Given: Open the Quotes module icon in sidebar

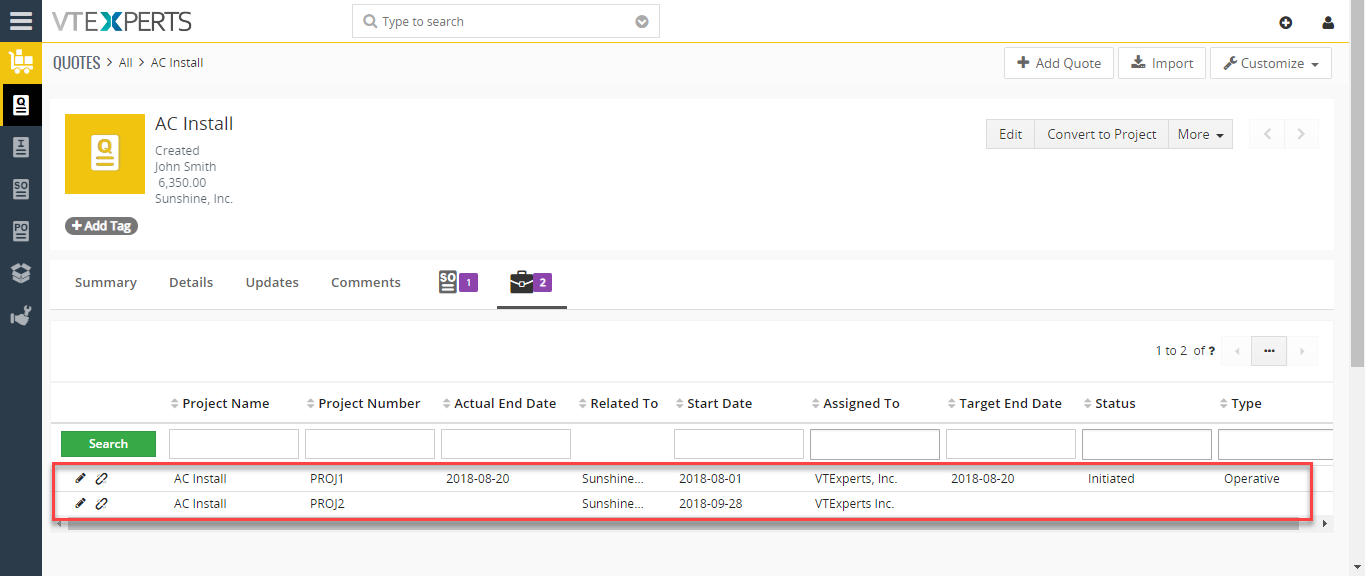Looking at the screenshot, I should pyautogui.click(x=21, y=104).
